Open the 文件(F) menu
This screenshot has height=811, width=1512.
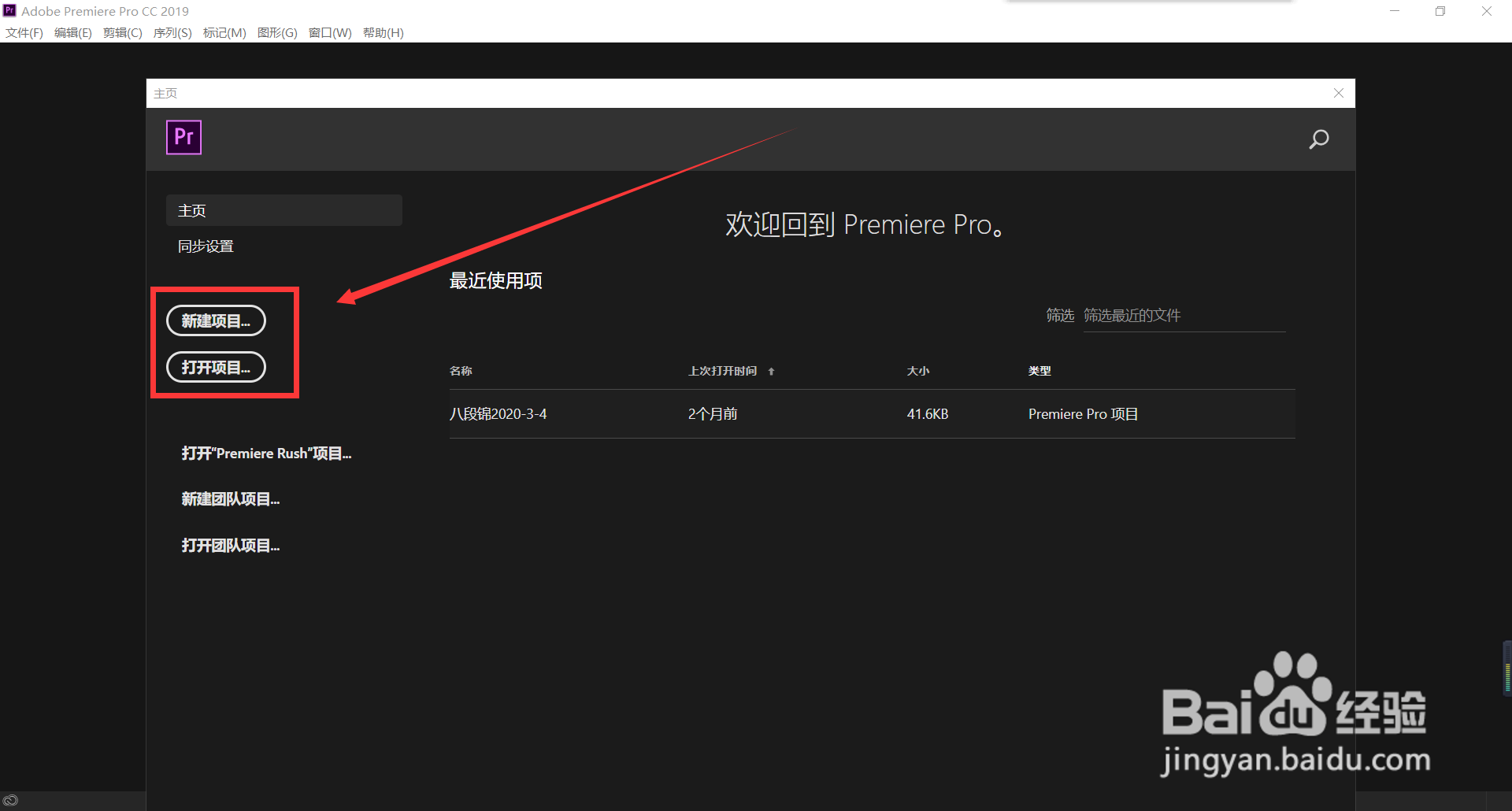coord(24,32)
